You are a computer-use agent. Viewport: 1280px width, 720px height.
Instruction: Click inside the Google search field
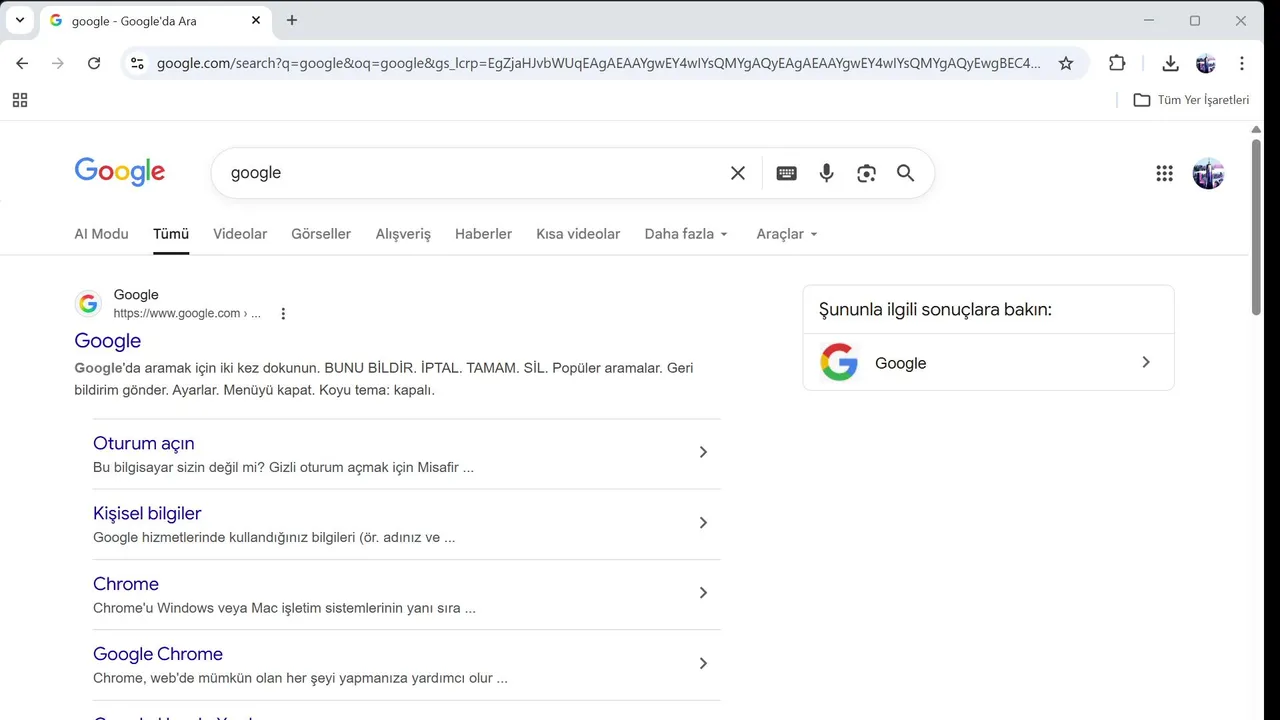(x=470, y=173)
